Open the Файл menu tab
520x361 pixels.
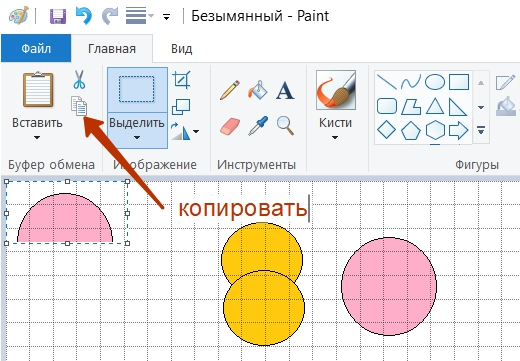coord(36,48)
